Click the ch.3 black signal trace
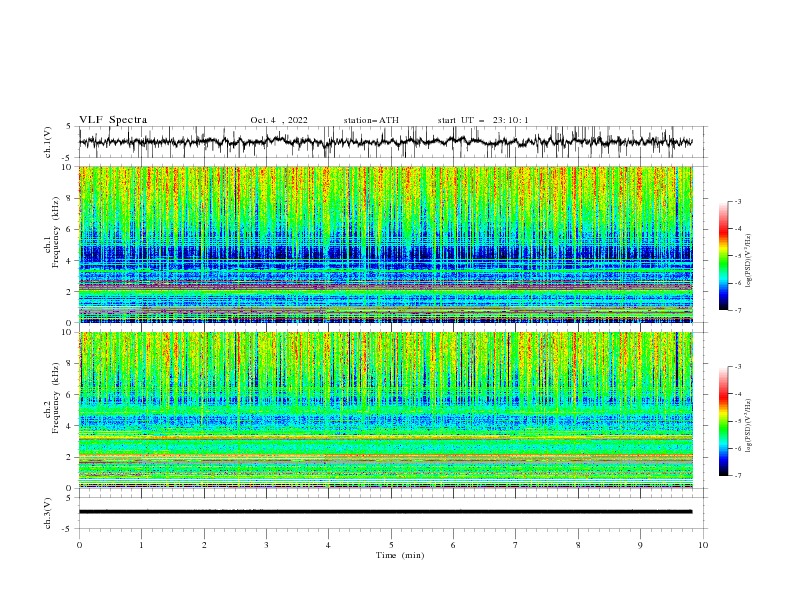The width and height of the screenshot is (792, 612). (385, 512)
